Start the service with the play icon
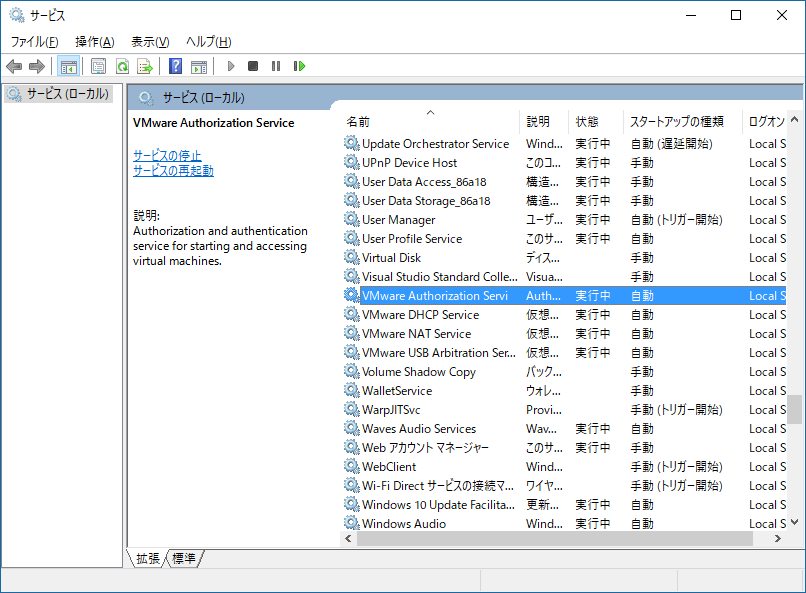 tap(230, 66)
